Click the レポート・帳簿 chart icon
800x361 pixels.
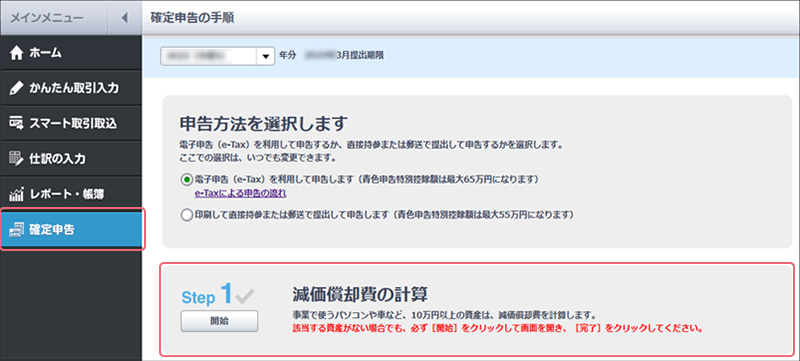click(17, 194)
